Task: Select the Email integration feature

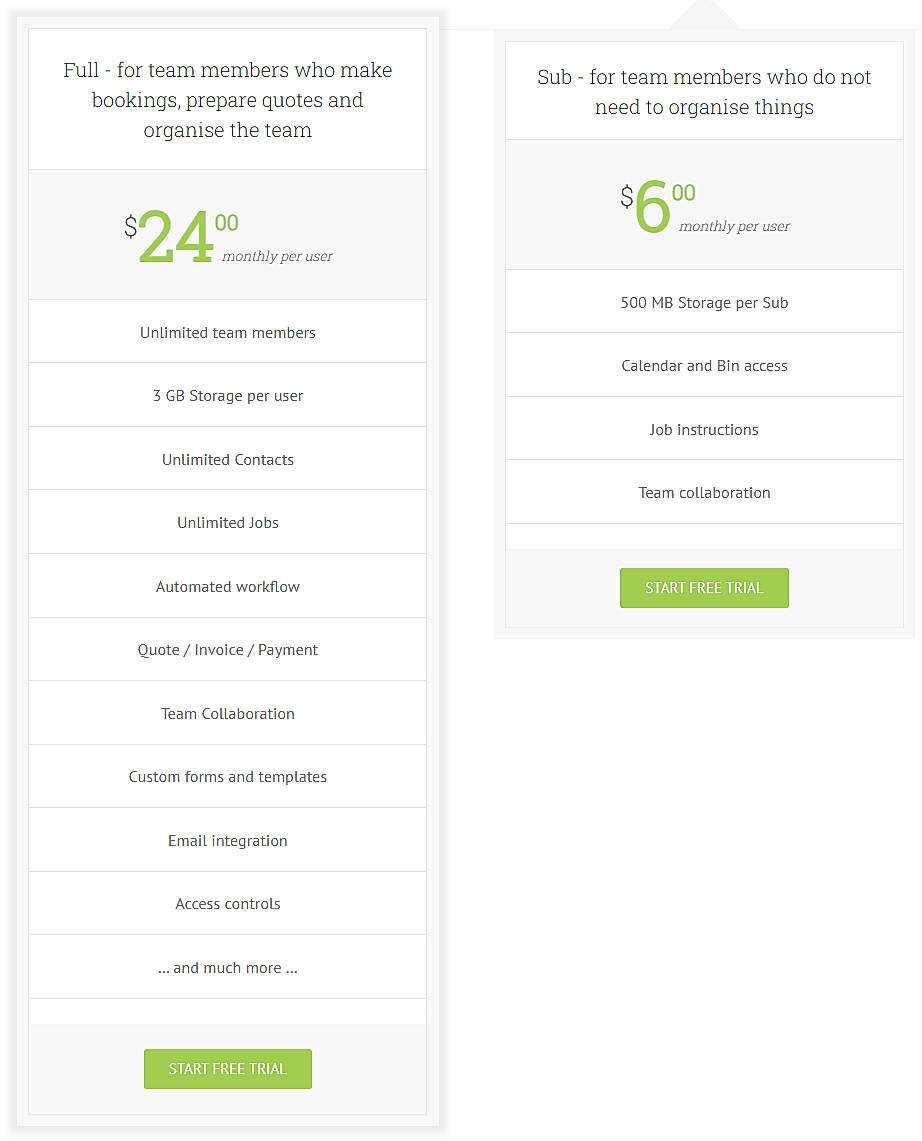Action: pos(227,840)
